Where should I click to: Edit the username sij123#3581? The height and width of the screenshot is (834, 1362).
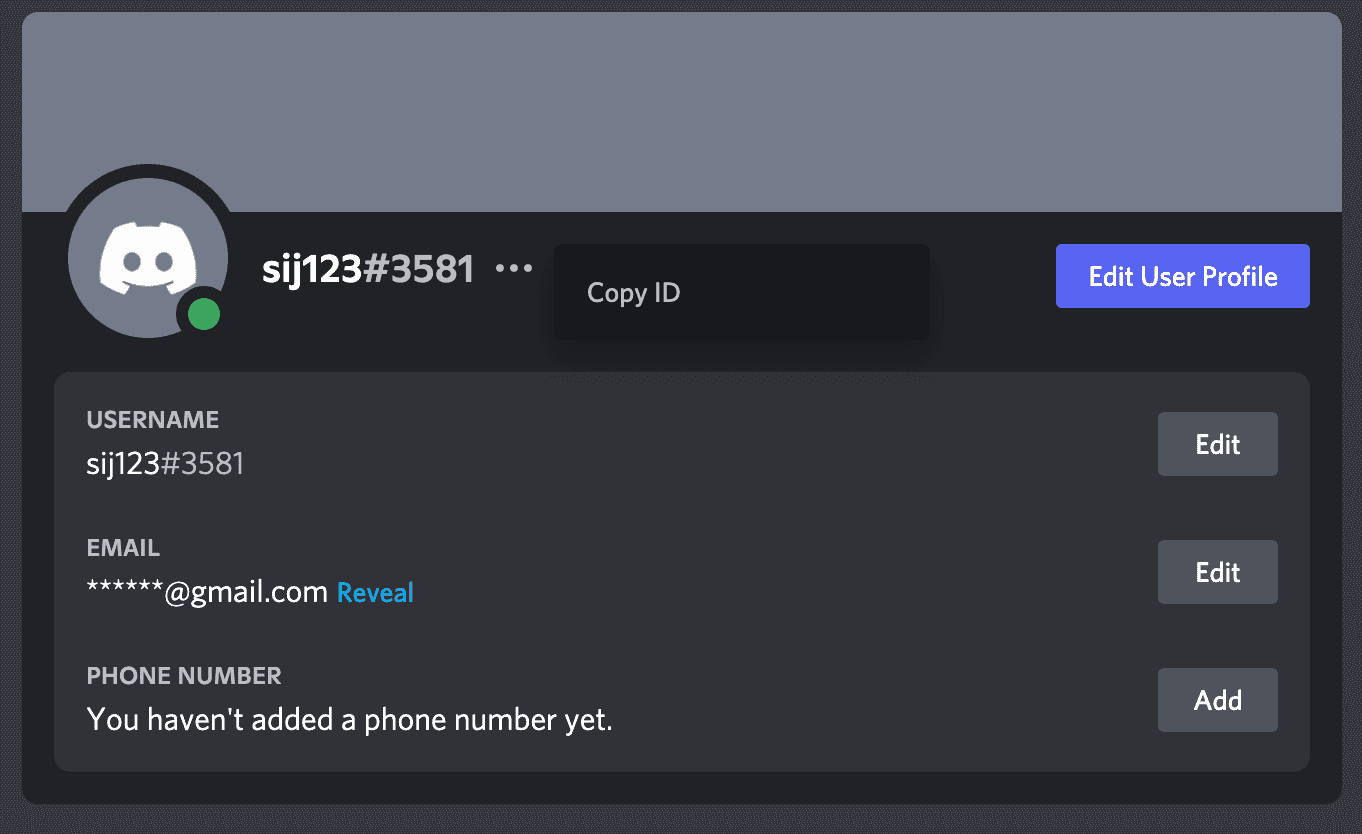pos(1218,444)
